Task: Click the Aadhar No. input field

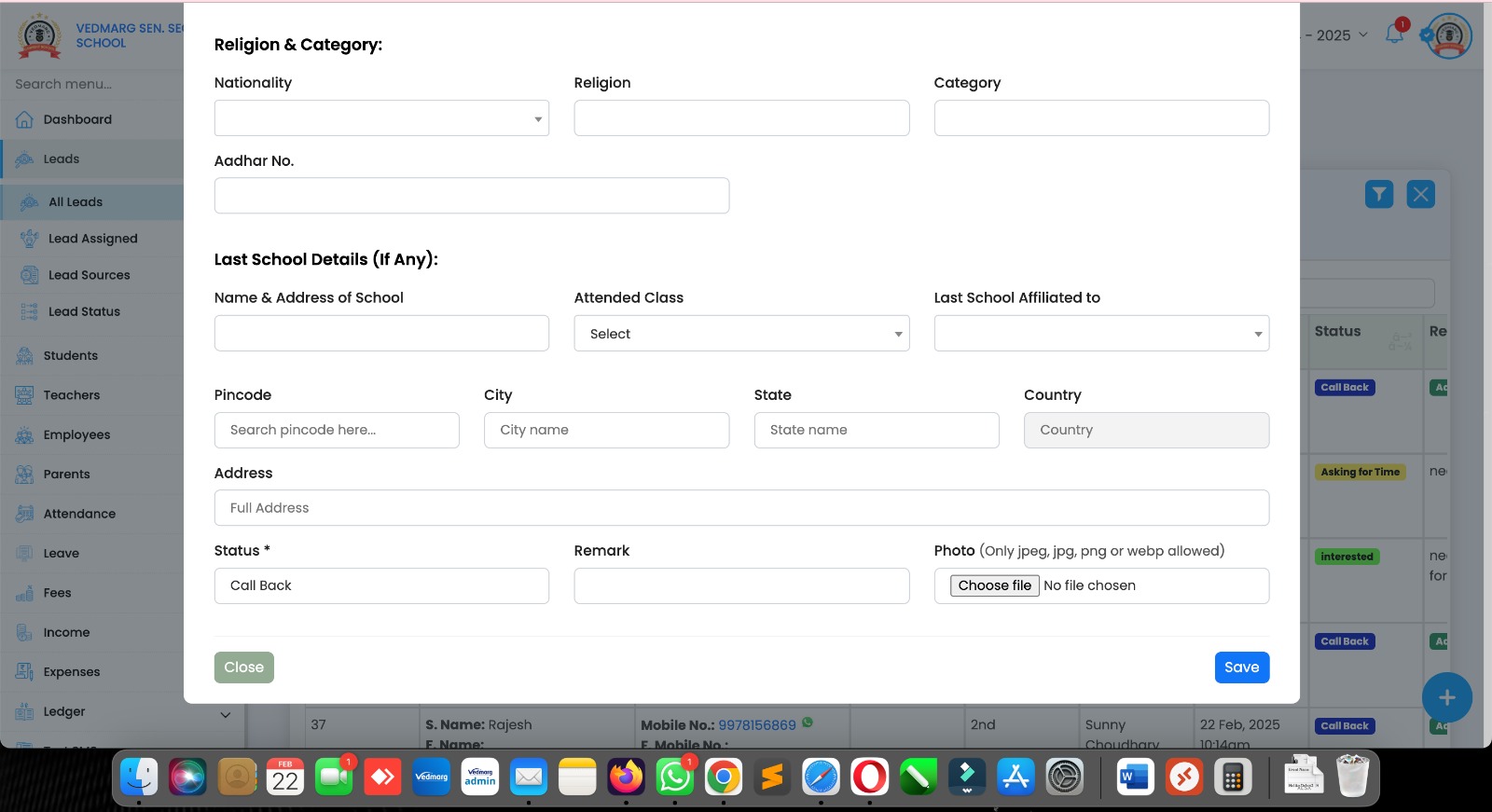Action: pos(471,196)
